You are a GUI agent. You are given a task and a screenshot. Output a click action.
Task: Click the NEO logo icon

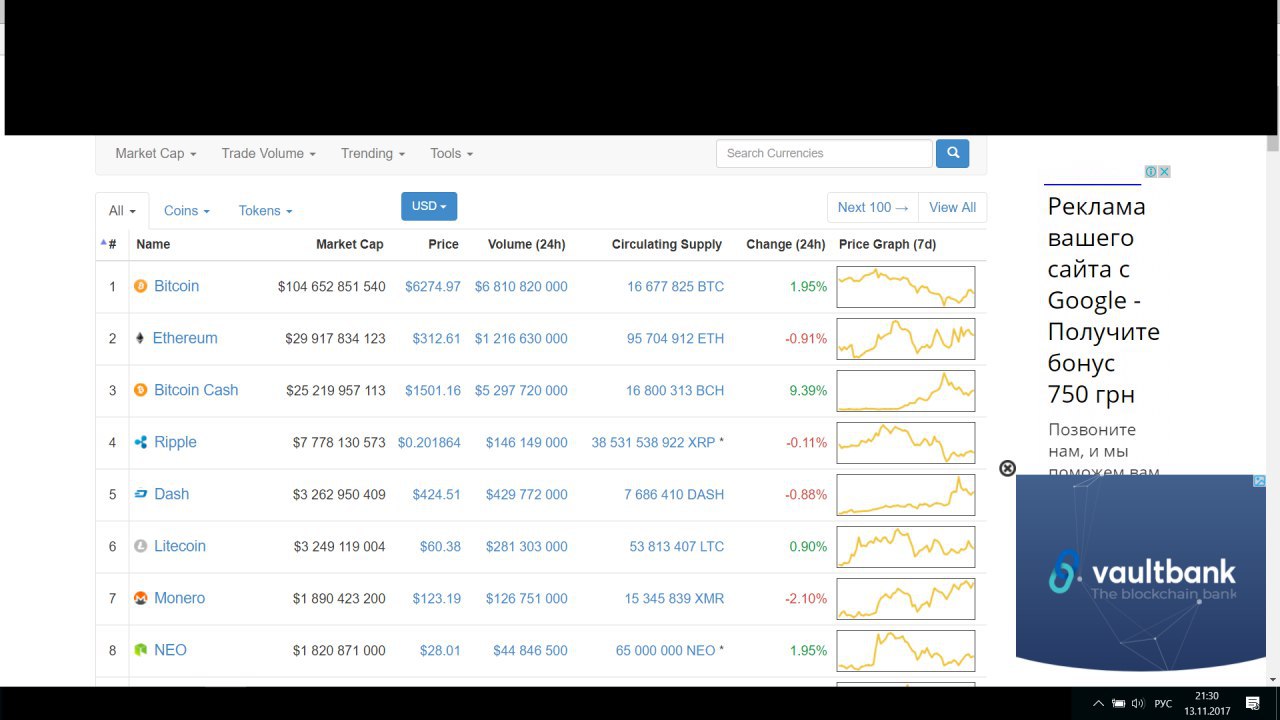point(141,650)
